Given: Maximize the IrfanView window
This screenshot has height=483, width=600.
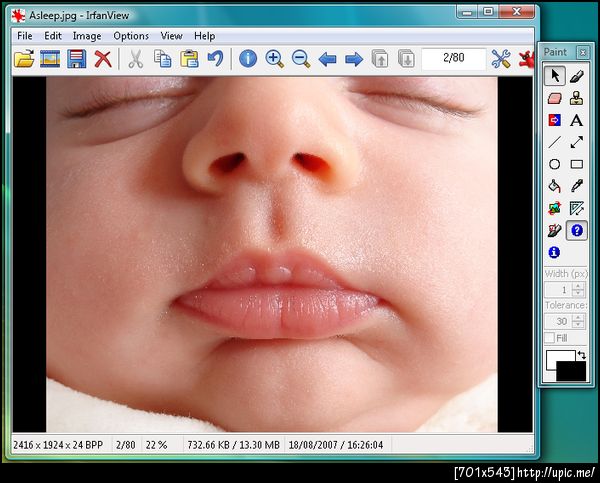Looking at the screenshot, I should [488, 12].
